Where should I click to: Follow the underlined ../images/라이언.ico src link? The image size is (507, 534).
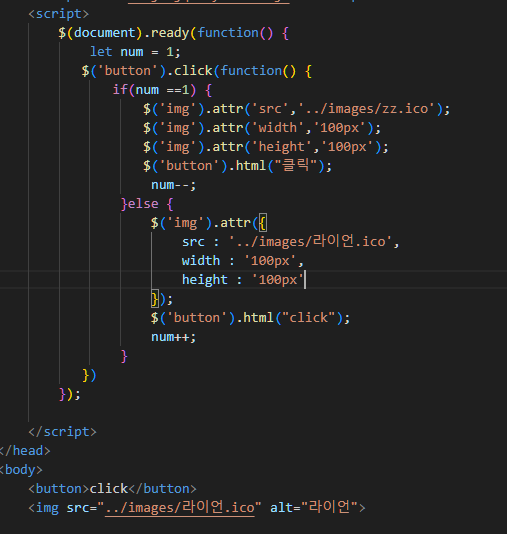[x=180, y=508]
